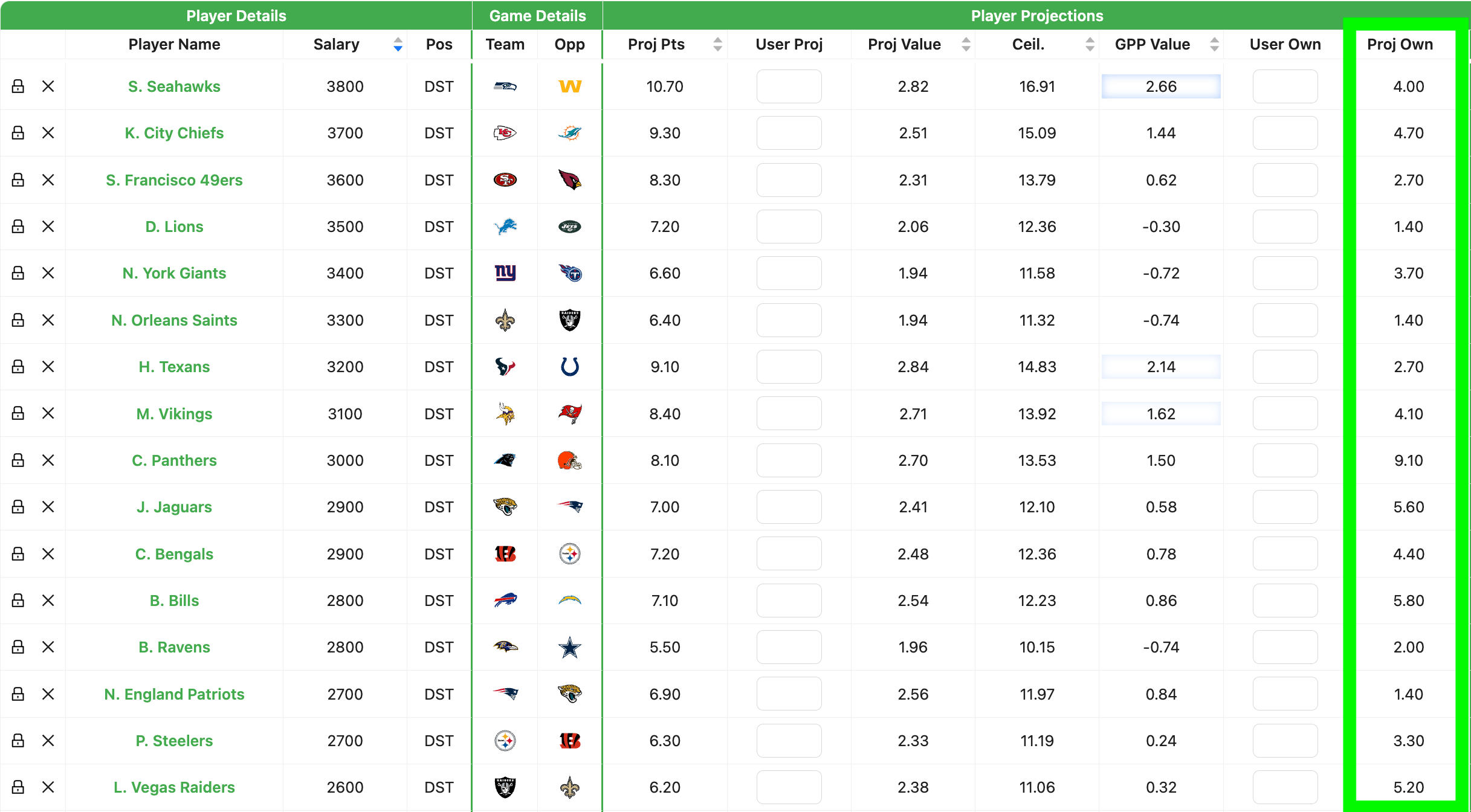Viewport: 1471px width, 812px height.
Task: Click the B. Bills lock icon
Action: [18, 601]
